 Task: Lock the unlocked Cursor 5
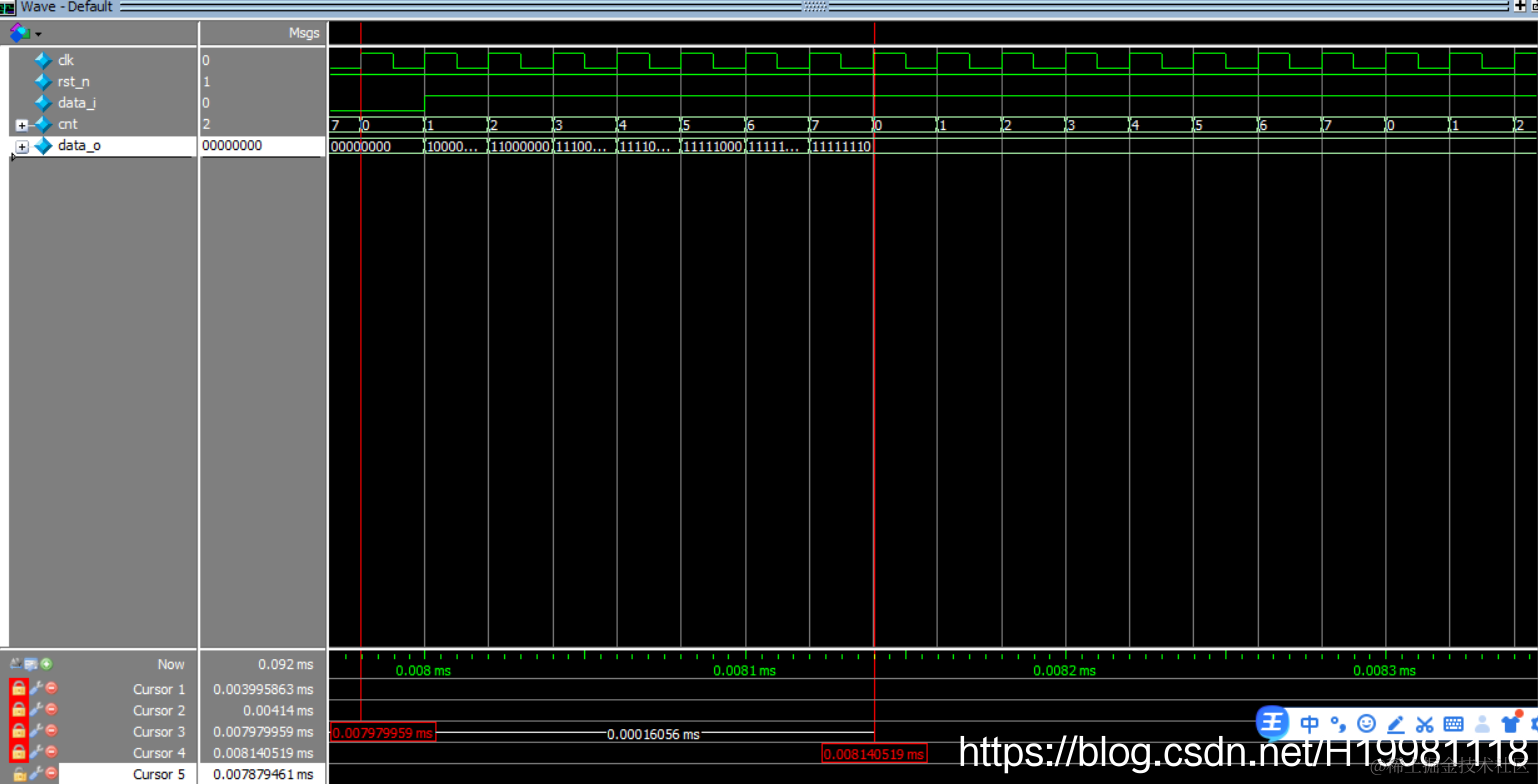click(x=18, y=774)
